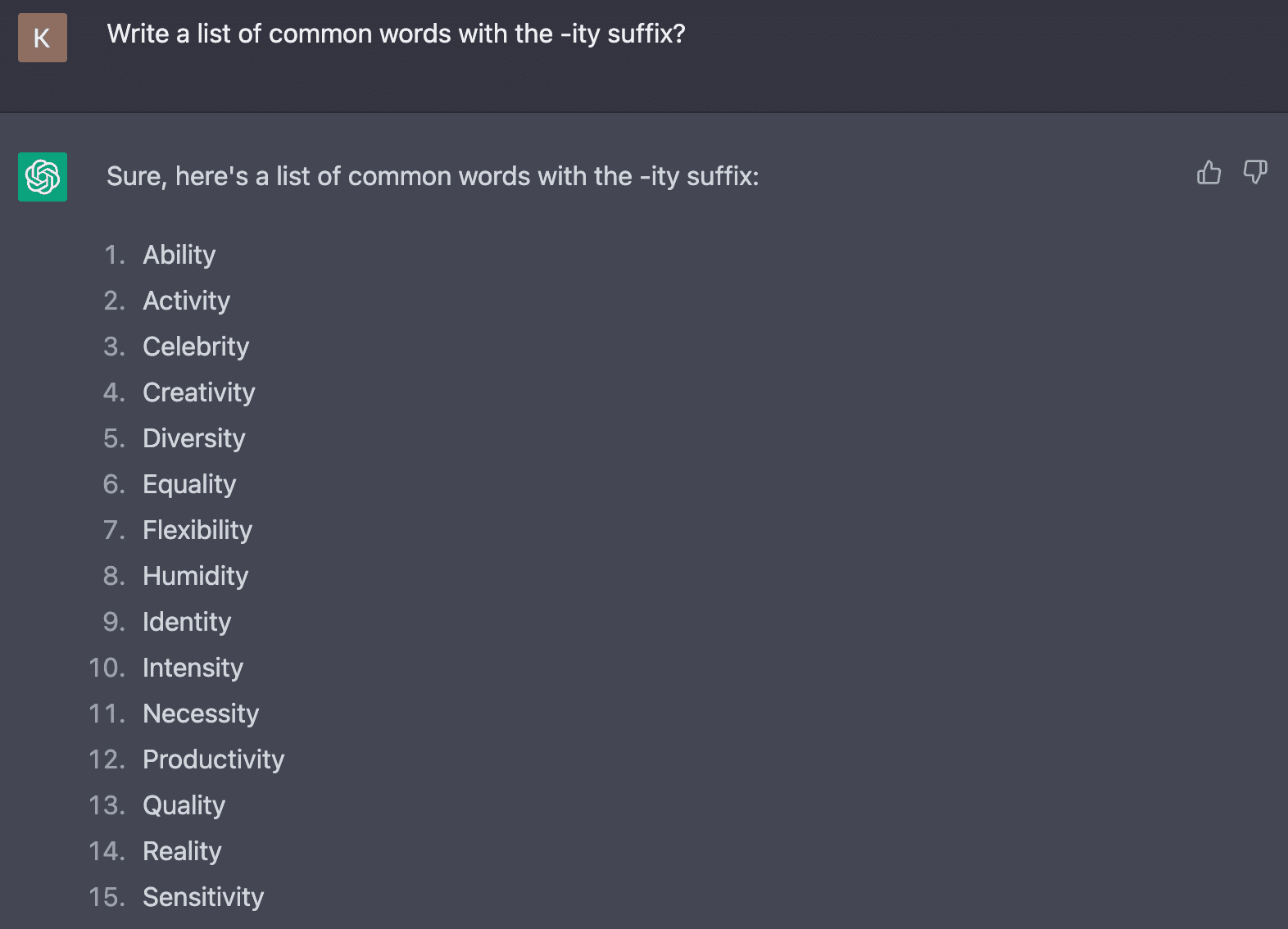Click the word Ability in the list
The width and height of the screenshot is (1288, 929).
click(179, 255)
